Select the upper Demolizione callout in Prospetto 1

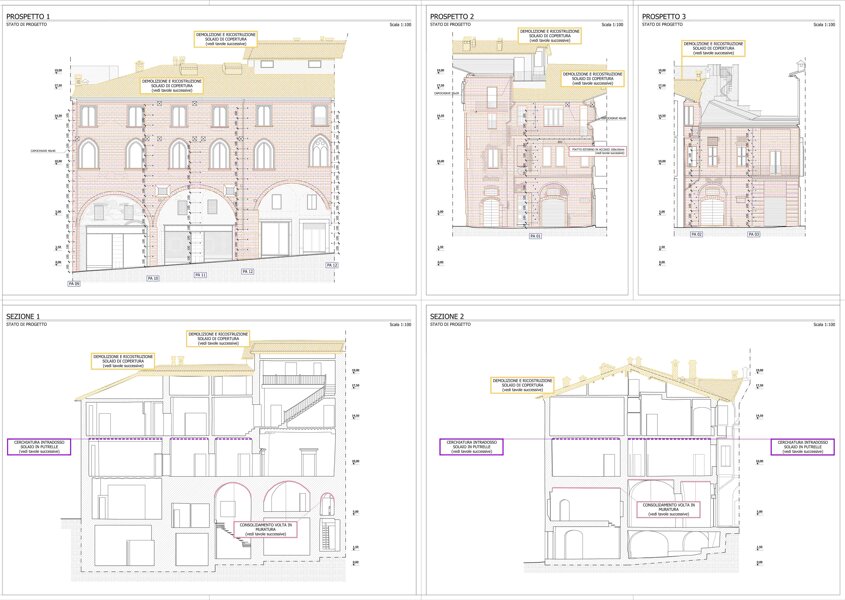[x=226, y=38]
